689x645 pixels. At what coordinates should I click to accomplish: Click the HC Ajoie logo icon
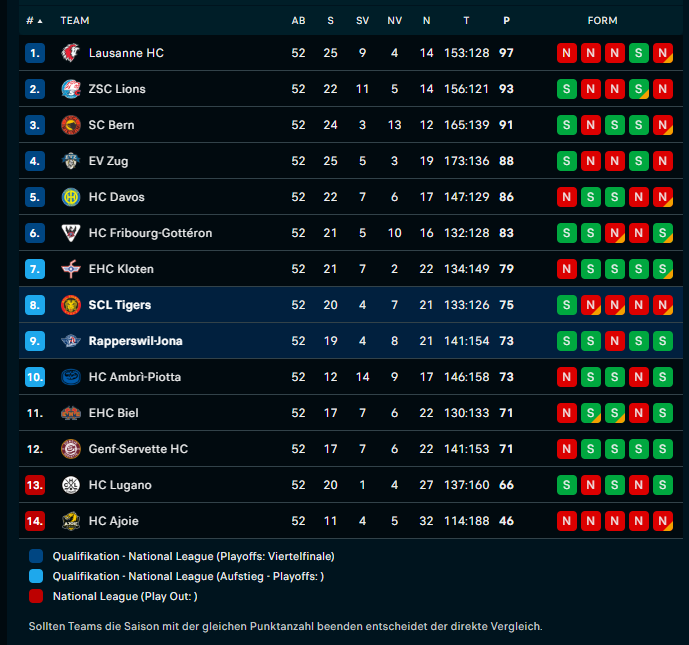tap(70, 521)
